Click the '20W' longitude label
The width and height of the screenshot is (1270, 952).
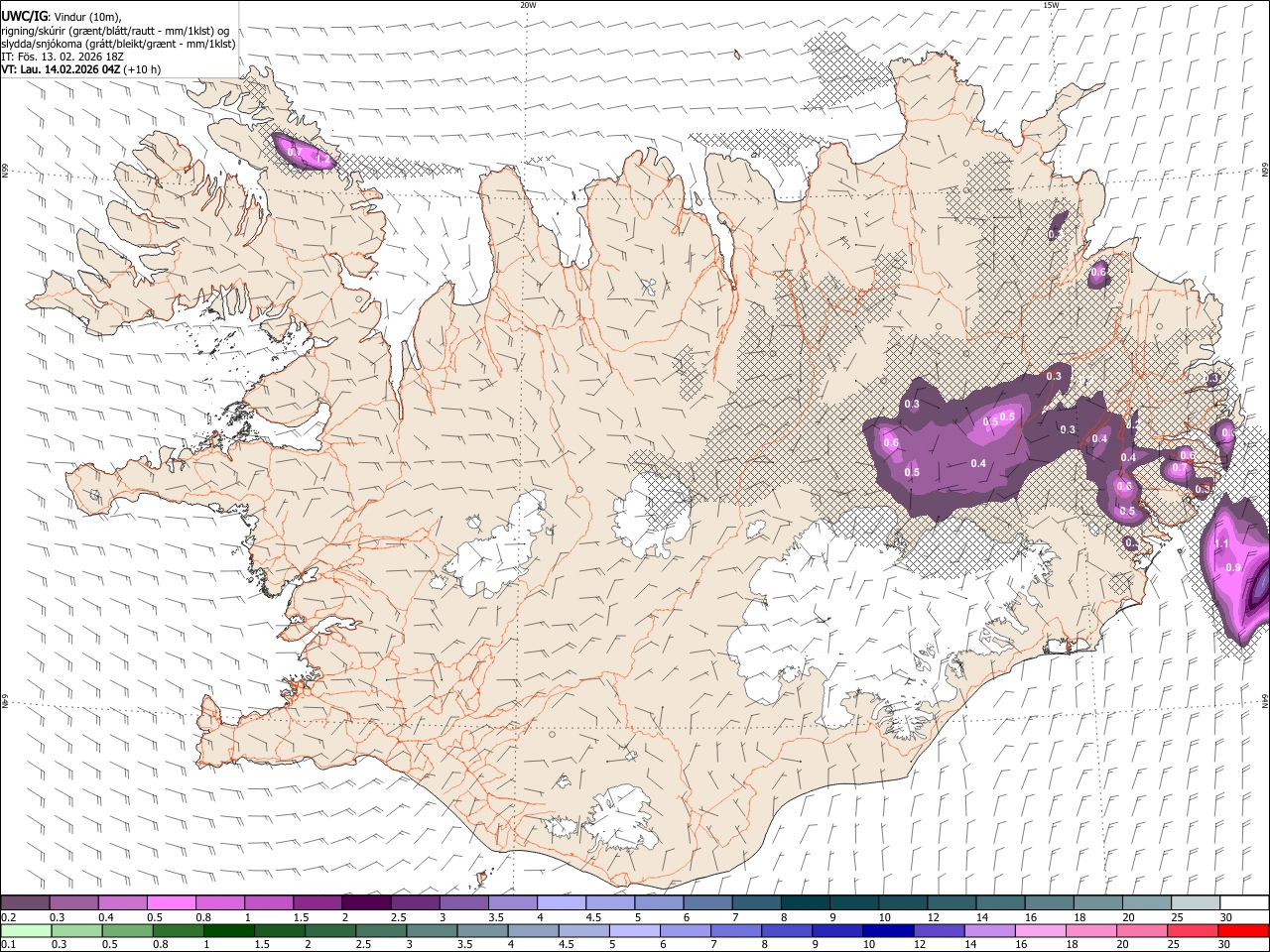coord(528,5)
